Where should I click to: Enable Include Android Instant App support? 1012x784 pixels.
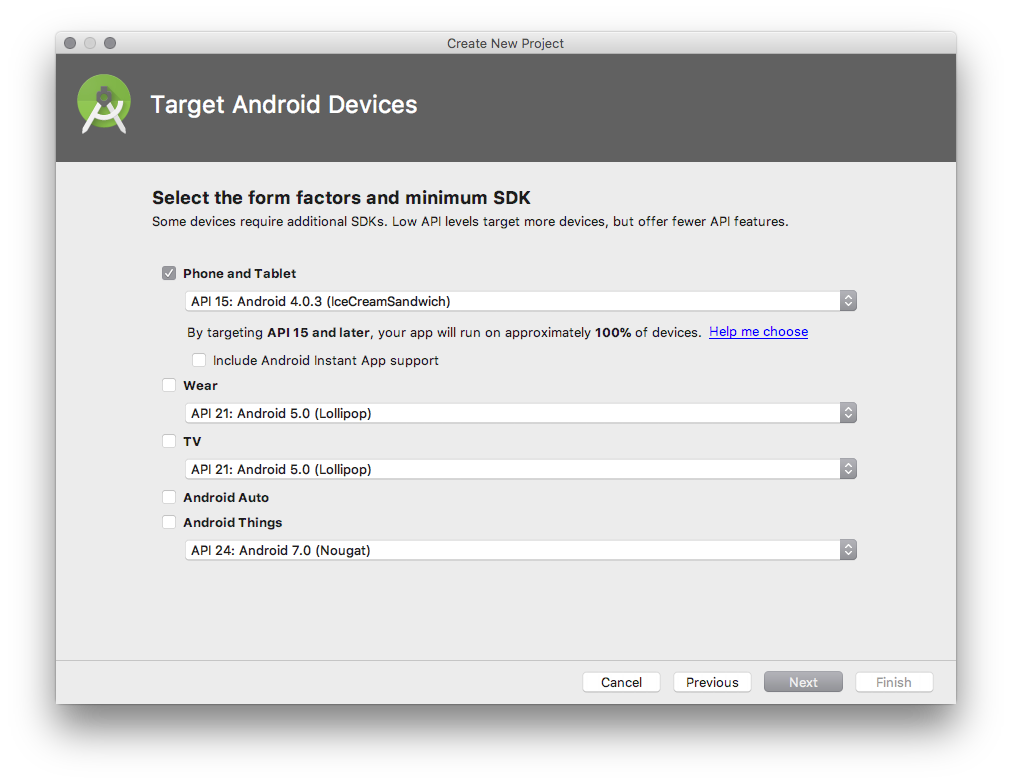(x=199, y=360)
